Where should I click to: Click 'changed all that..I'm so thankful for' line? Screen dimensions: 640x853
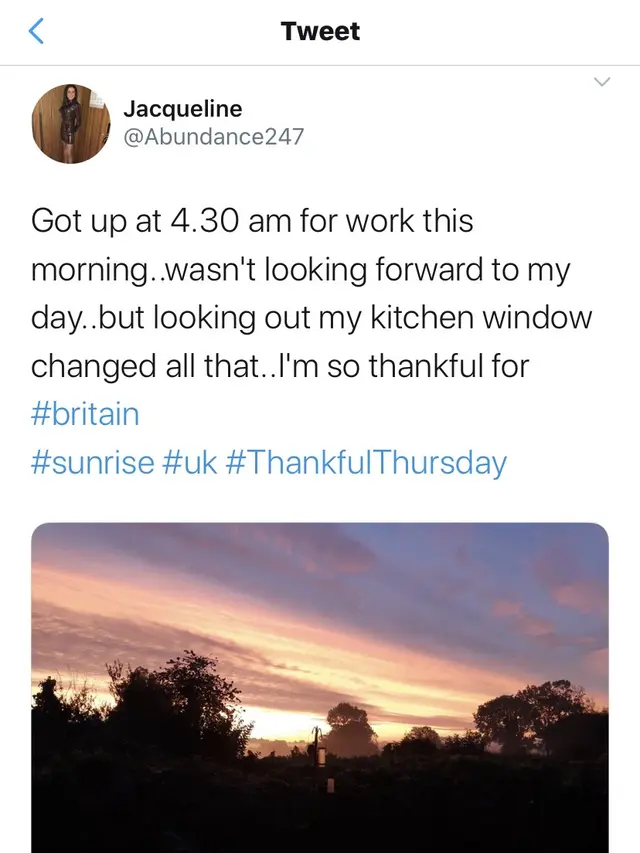pyautogui.click(x=280, y=366)
